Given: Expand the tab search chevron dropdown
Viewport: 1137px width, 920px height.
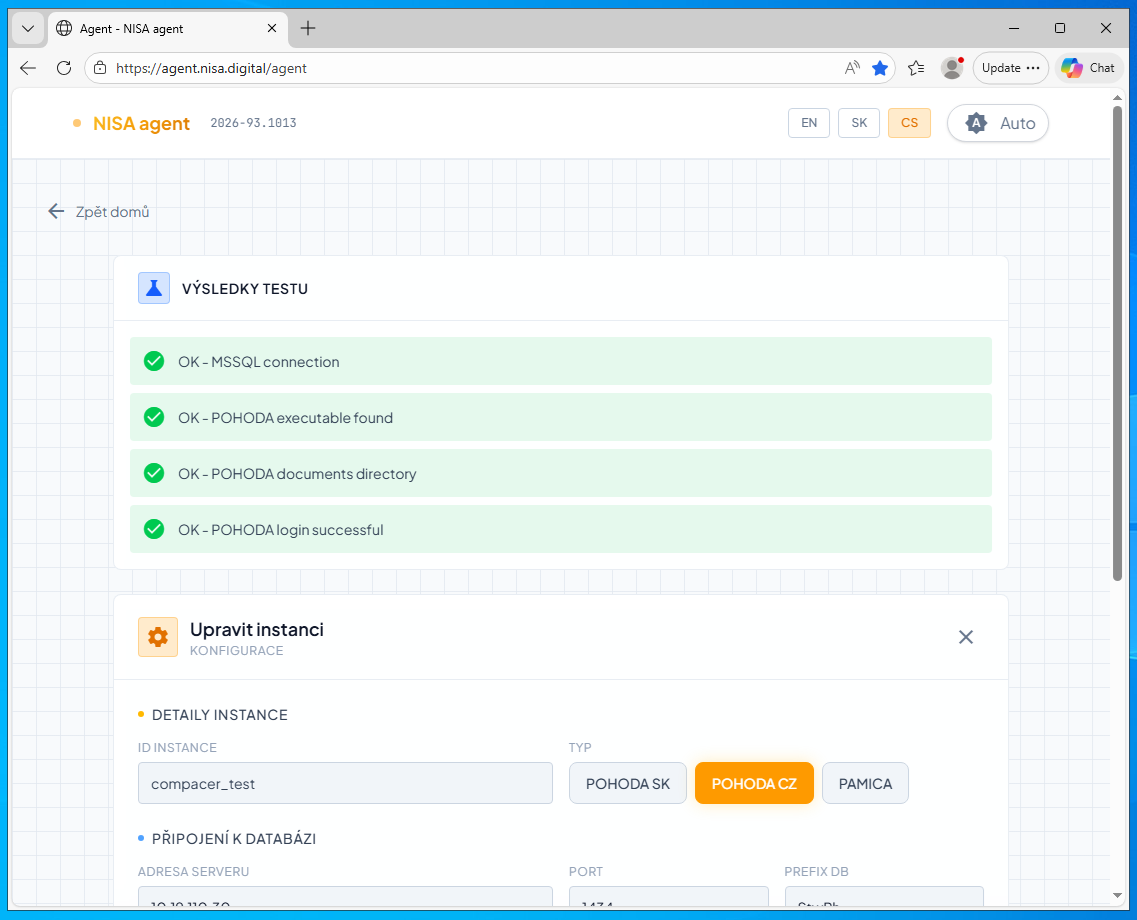Looking at the screenshot, I should click(28, 28).
